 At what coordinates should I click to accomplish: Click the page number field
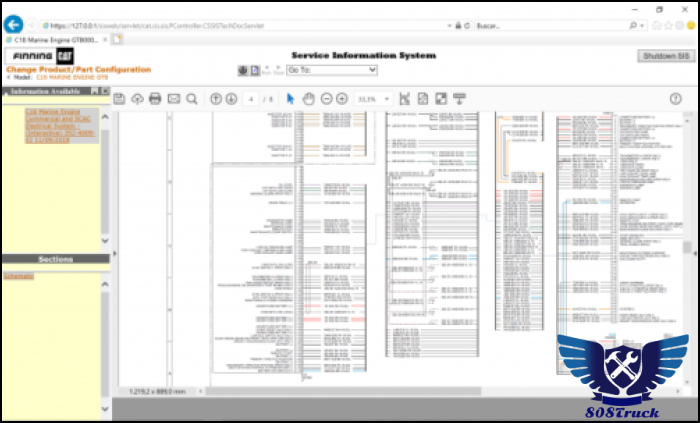[252, 99]
